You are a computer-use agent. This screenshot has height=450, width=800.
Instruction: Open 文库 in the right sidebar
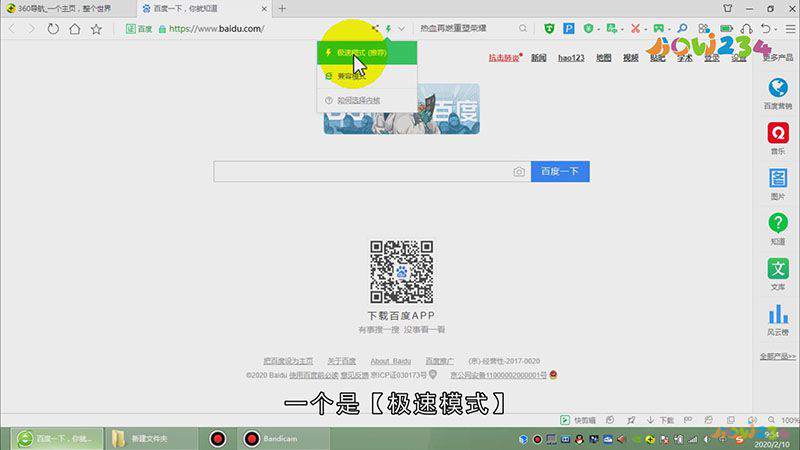[778, 274]
